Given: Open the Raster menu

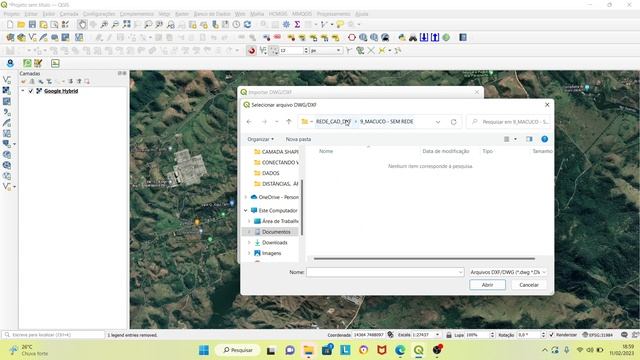Looking at the screenshot, I should 182,14.
